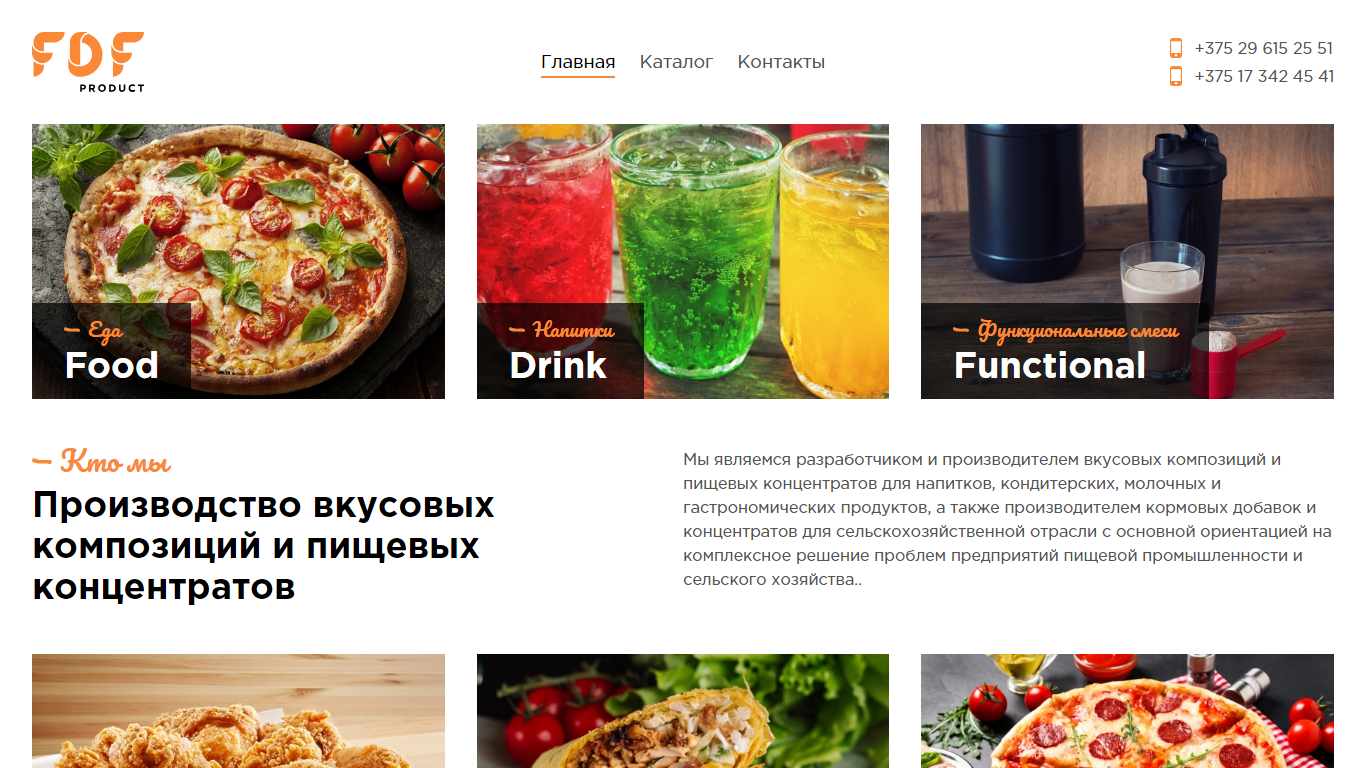Open the Drink category with colored glasses
The image size is (1366, 768).
[x=683, y=261]
